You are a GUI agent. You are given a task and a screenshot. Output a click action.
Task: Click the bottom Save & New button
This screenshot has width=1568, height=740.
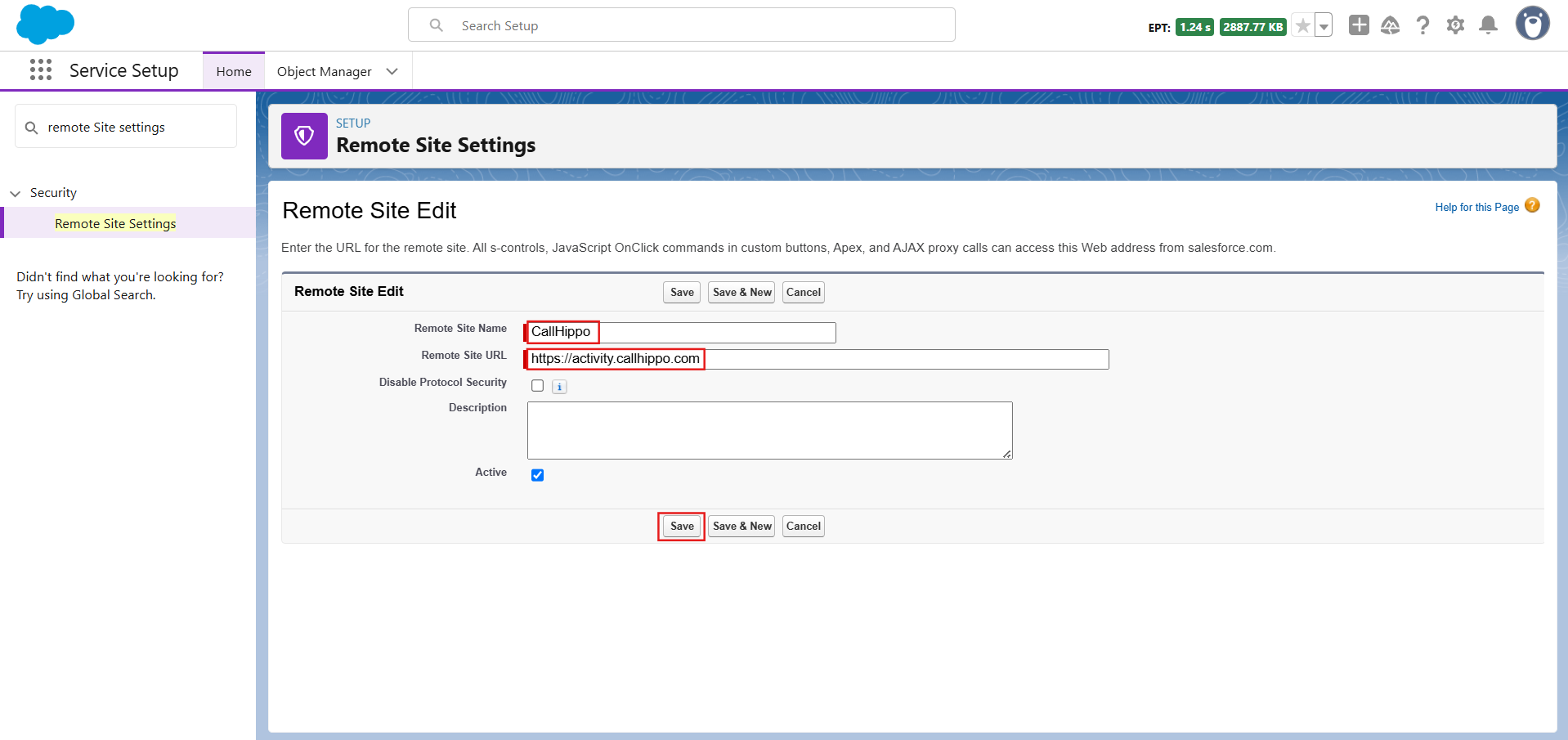tap(741, 526)
